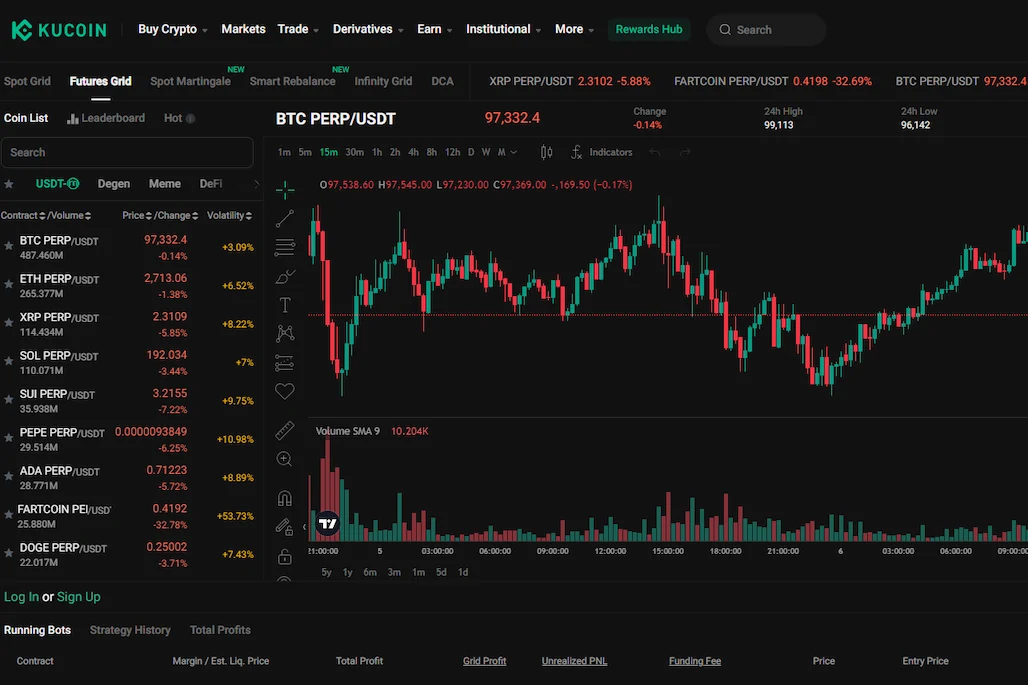
Task: Select the 5m chart timeframe
Action: (305, 152)
